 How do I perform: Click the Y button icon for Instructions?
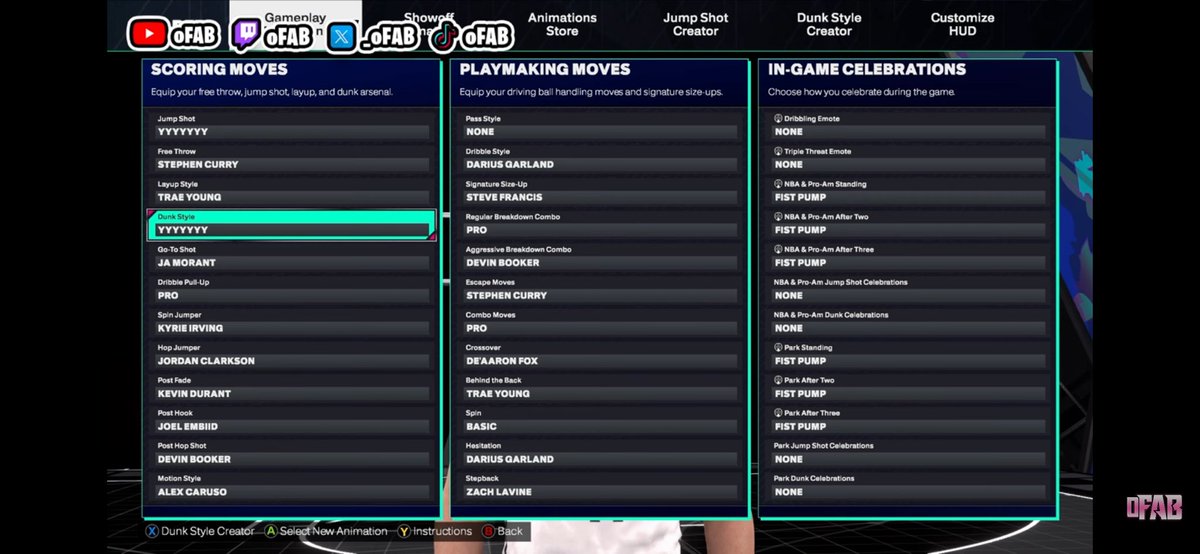tap(404, 531)
